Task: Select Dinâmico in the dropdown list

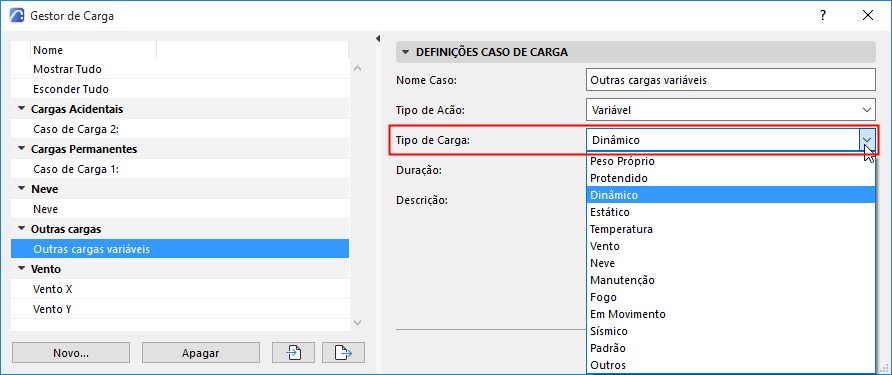Action: coord(730,195)
